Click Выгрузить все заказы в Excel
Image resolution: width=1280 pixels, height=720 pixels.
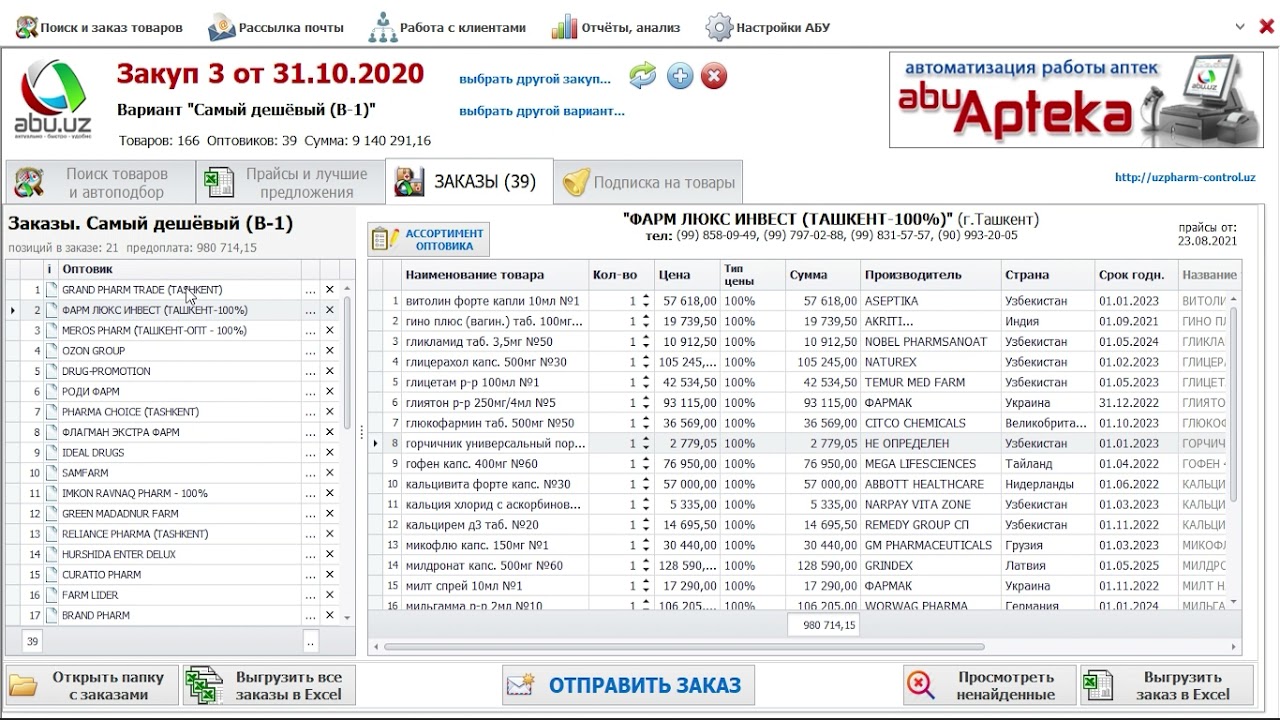[269, 686]
